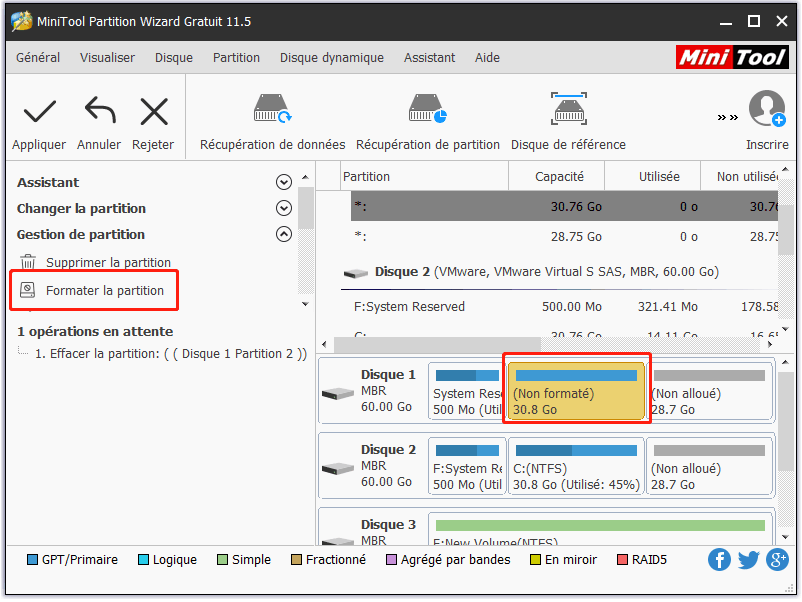The height and width of the screenshot is (602, 802).
Task: Open the Partition menu
Action: click(x=236, y=58)
